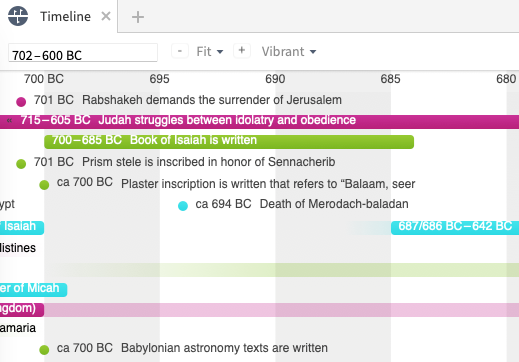This screenshot has width=519, height=362.
Task: Zoom out with the minus button
Action: point(180,51)
